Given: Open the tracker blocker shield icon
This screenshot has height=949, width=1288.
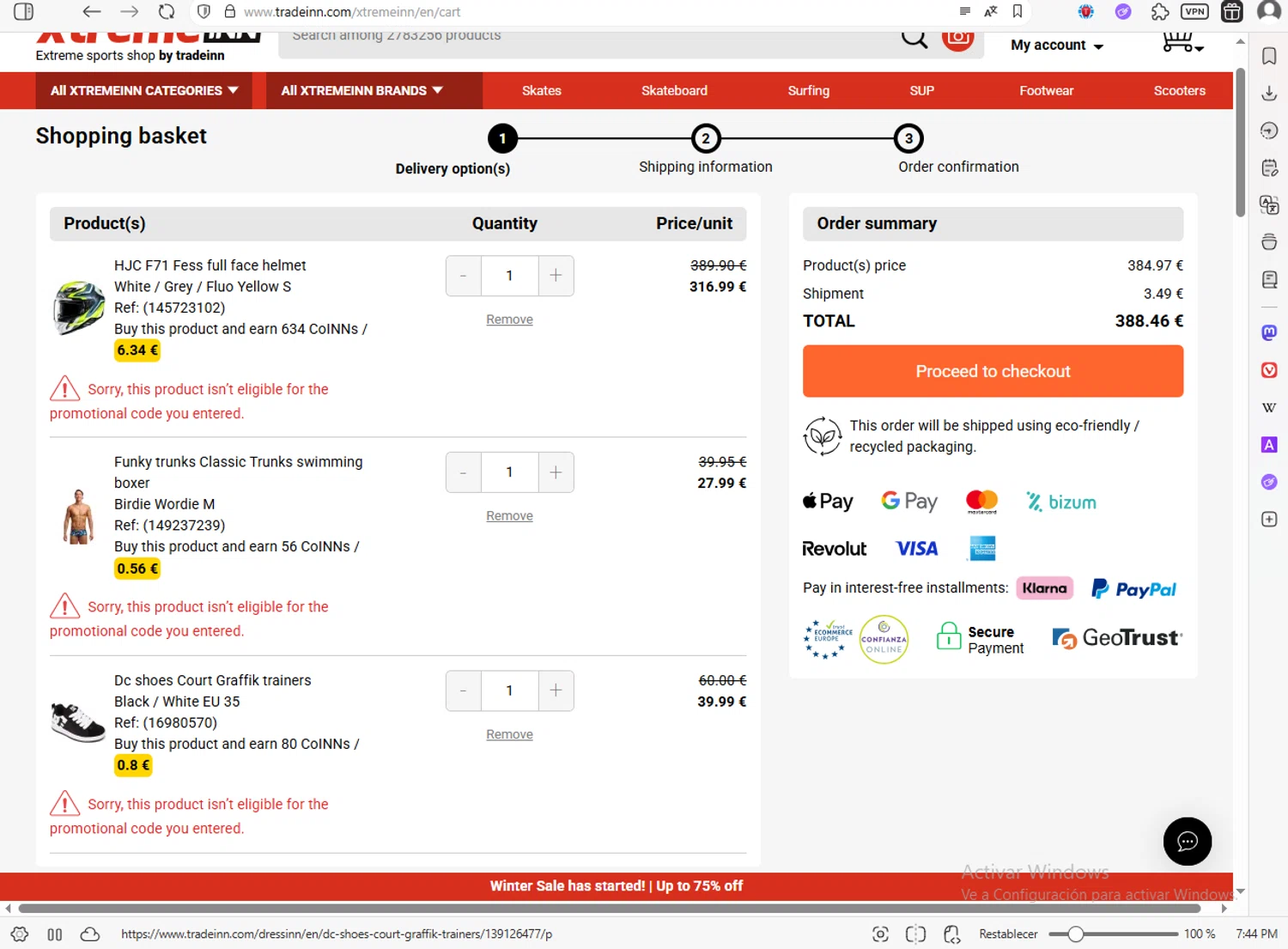Looking at the screenshot, I should coord(204,12).
